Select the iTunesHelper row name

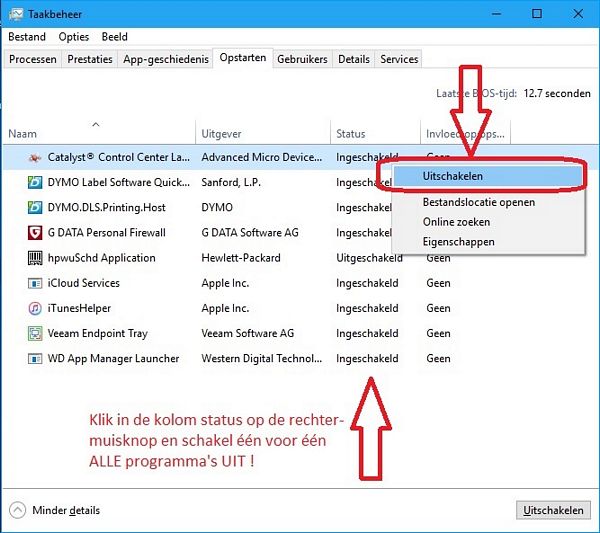79,308
